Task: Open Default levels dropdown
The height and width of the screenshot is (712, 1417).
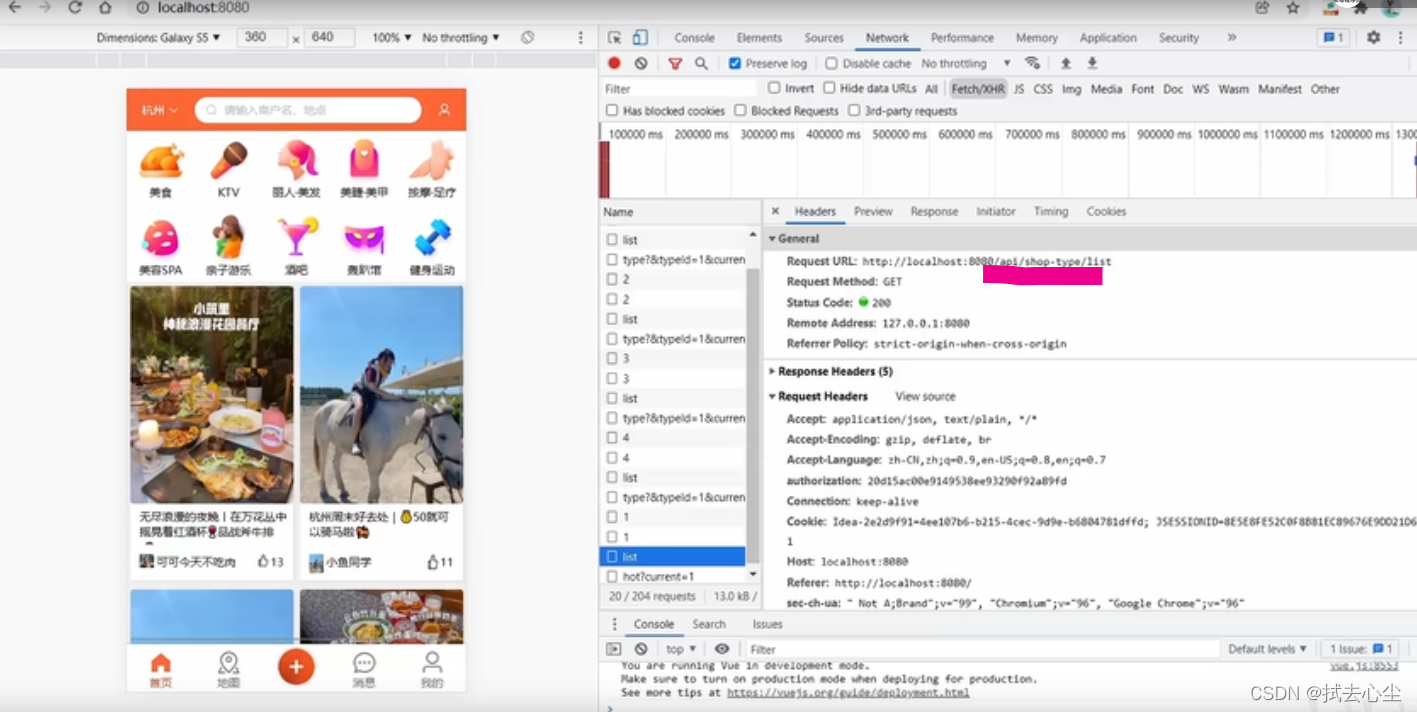Action: (x=1267, y=649)
